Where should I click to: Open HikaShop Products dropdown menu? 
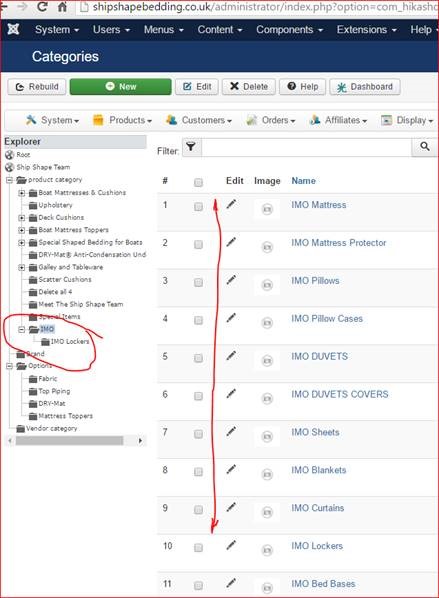pos(122,120)
